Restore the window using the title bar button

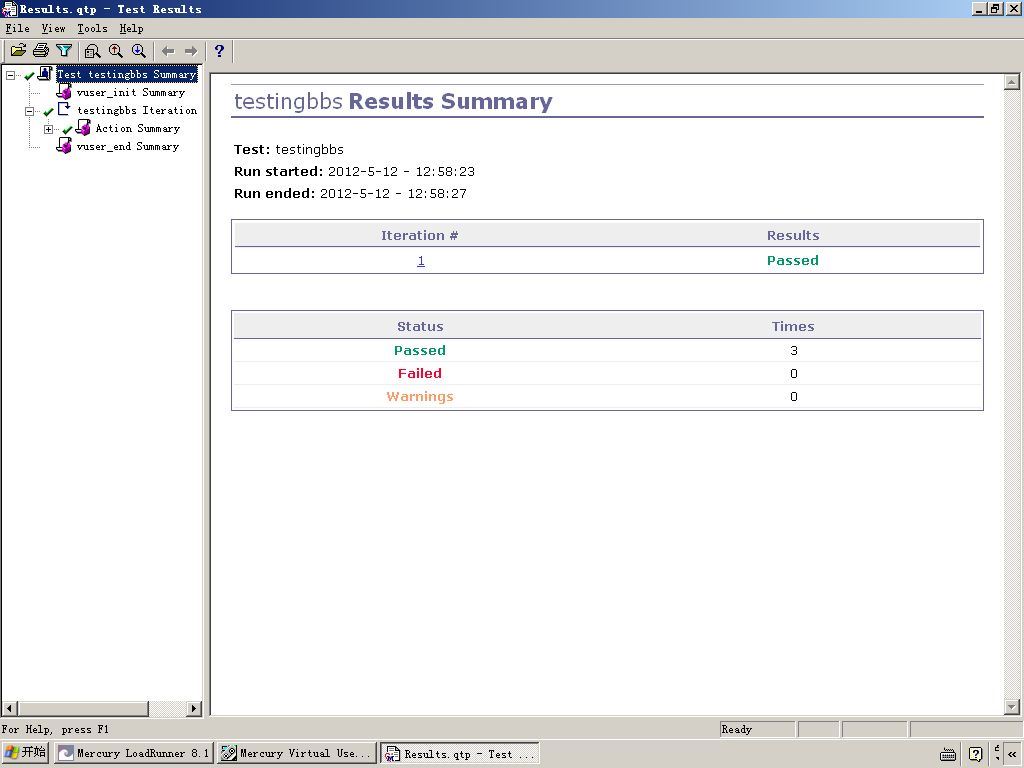point(995,8)
